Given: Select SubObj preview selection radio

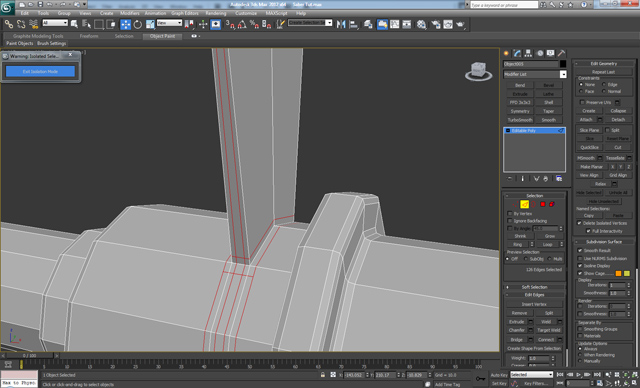Looking at the screenshot, I should pyautogui.click(x=526, y=259).
